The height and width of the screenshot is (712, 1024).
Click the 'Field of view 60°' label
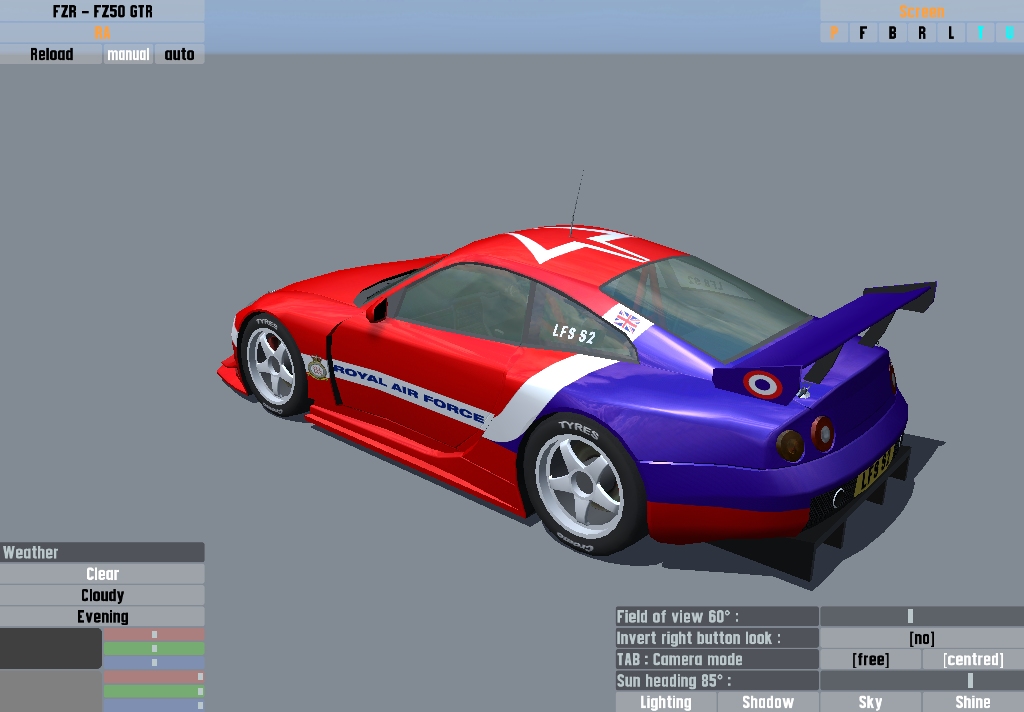[717, 616]
